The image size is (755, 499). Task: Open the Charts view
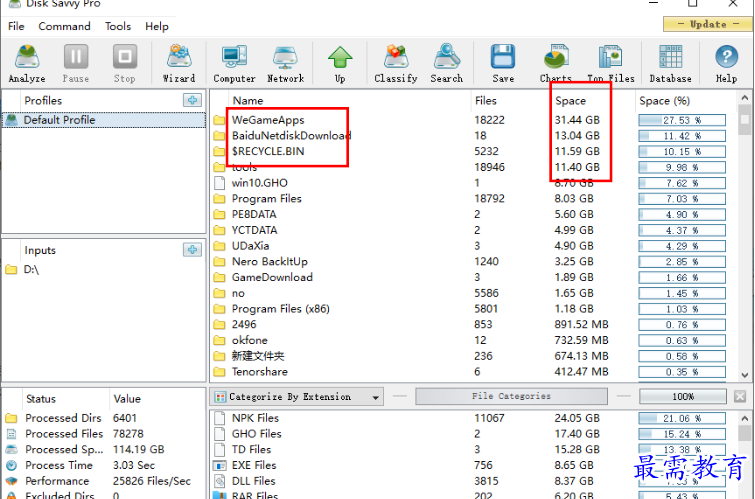556,64
